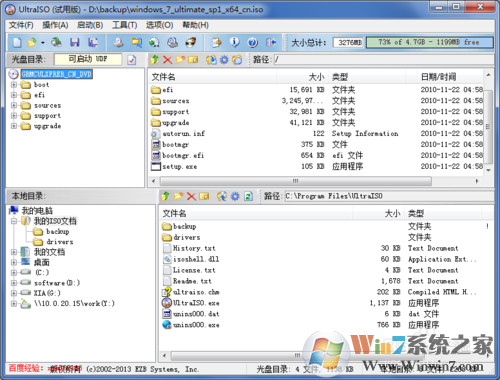This screenshot has width=500, height=380.
Task: Click the blue info Properties toolbar icon
Action: (x=235, y=42)
